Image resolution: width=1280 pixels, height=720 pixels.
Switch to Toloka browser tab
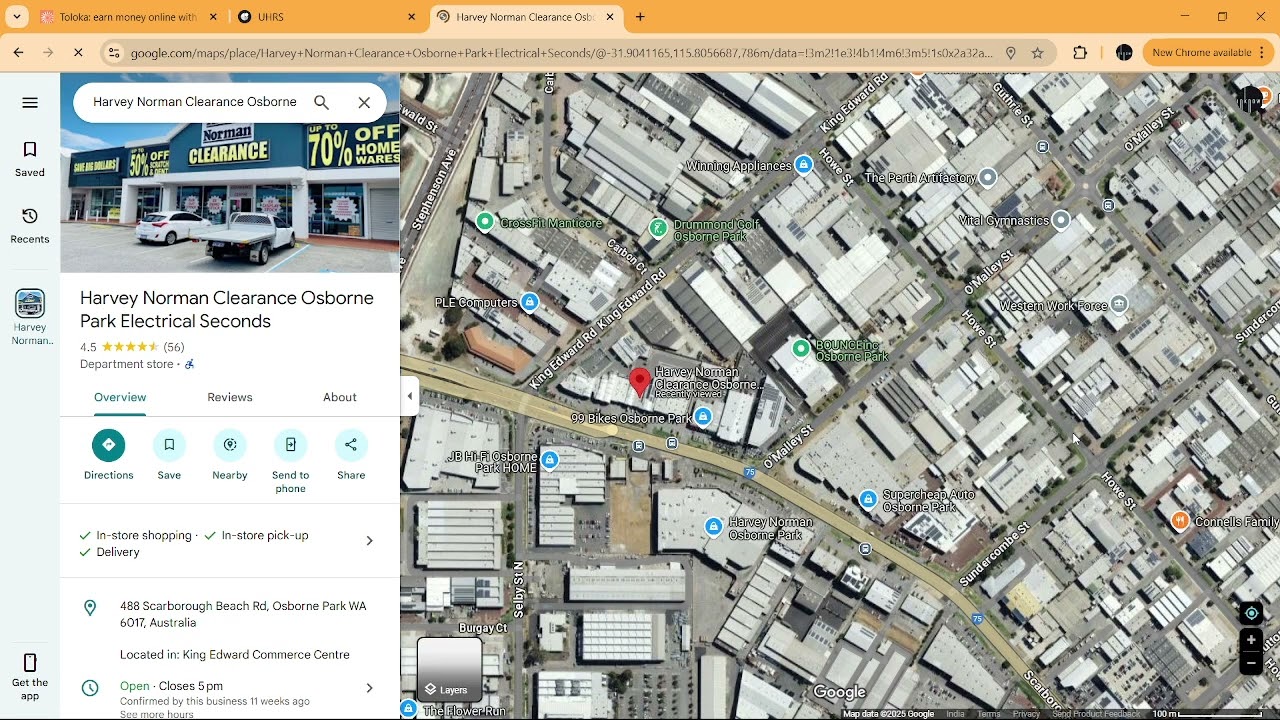pos(128,17)
